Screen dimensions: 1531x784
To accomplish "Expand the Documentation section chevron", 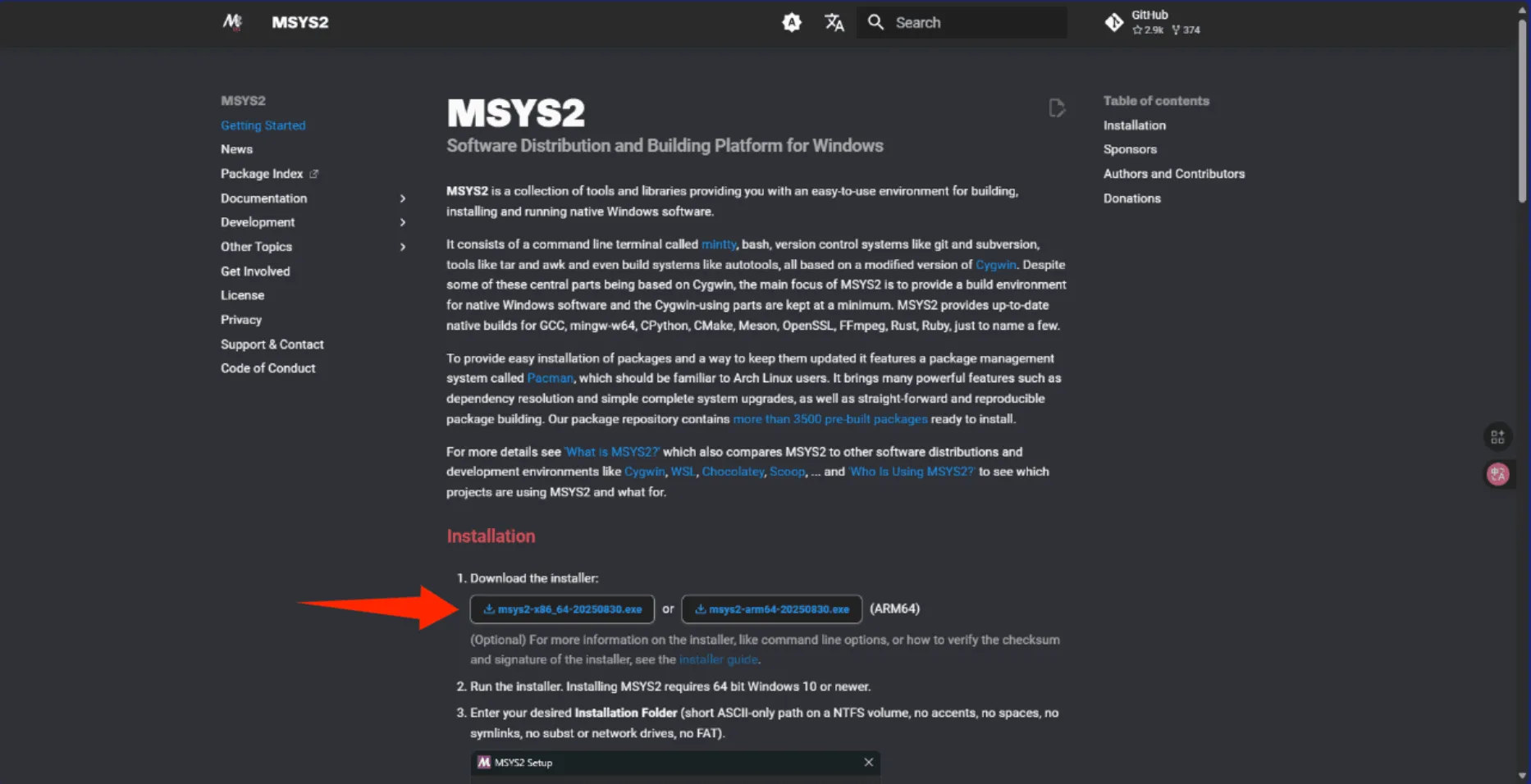I will (402, 198).
